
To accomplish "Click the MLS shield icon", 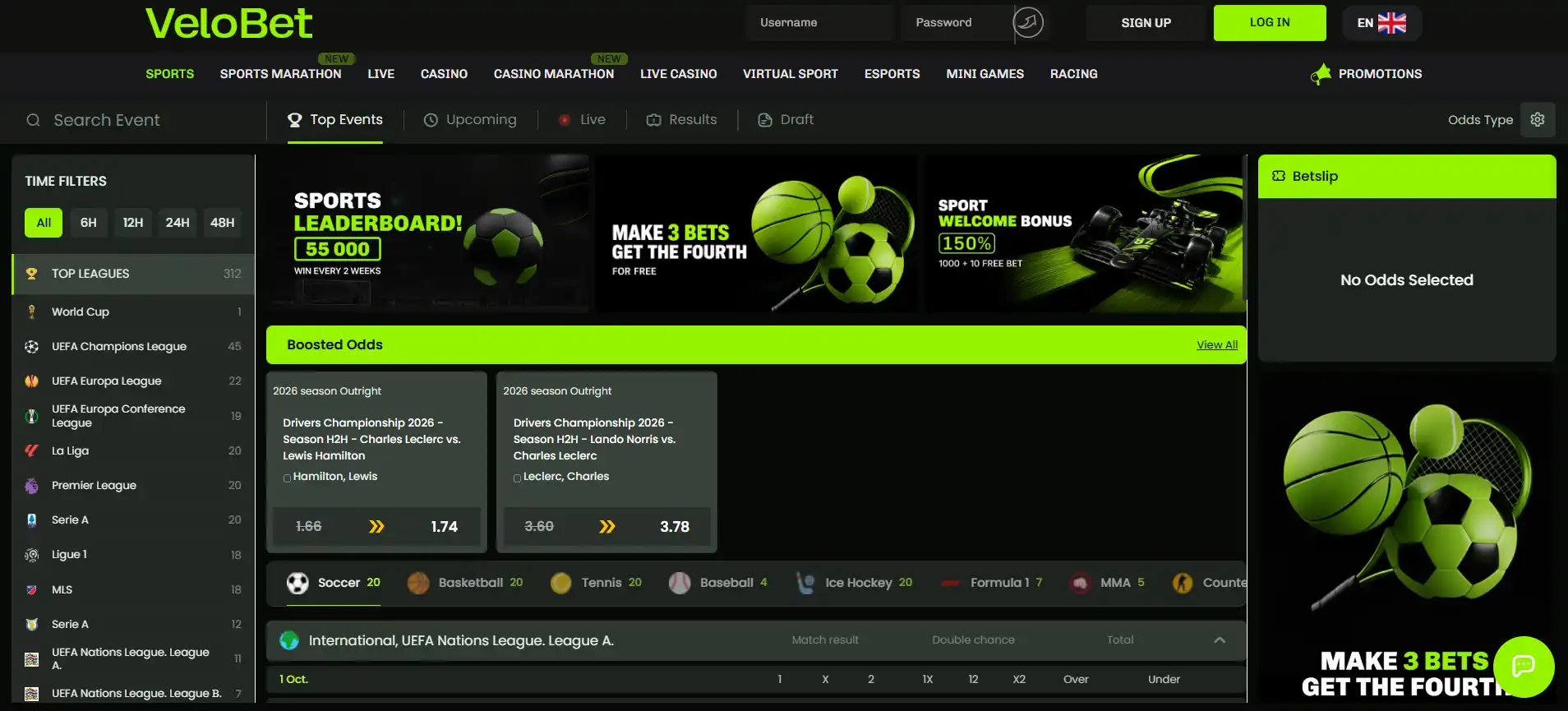I will (32, 589).
